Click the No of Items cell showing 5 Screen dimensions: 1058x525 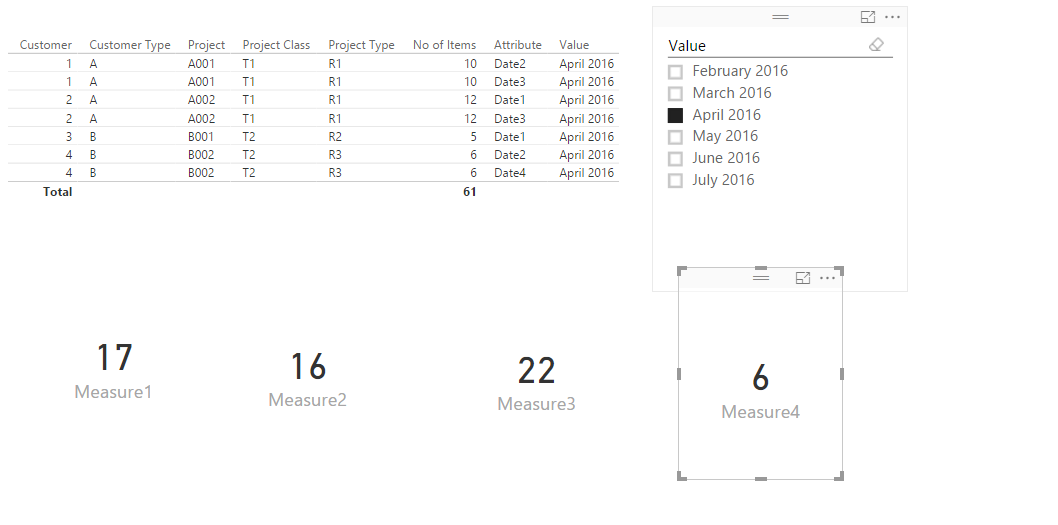tap(473, 136)
